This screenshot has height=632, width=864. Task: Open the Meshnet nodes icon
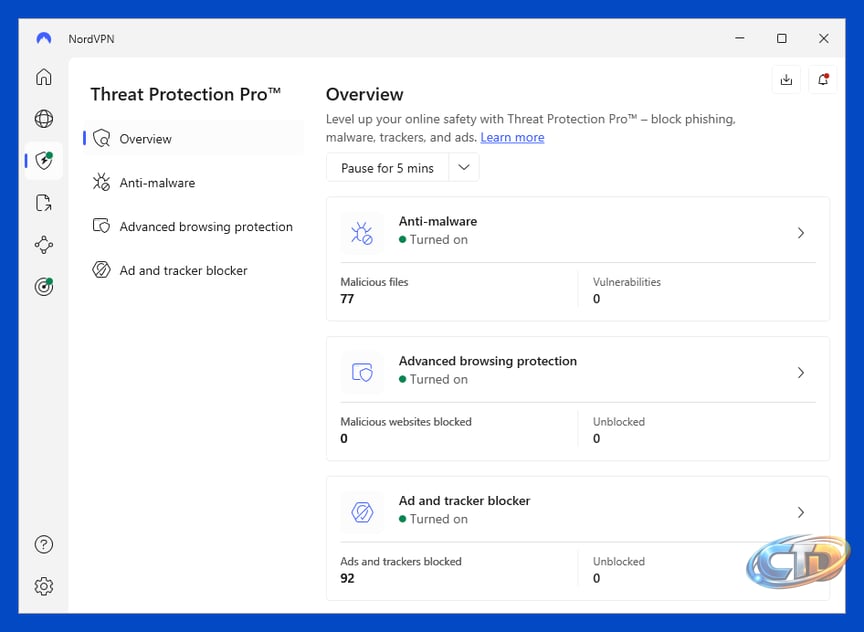pos(44,245)
